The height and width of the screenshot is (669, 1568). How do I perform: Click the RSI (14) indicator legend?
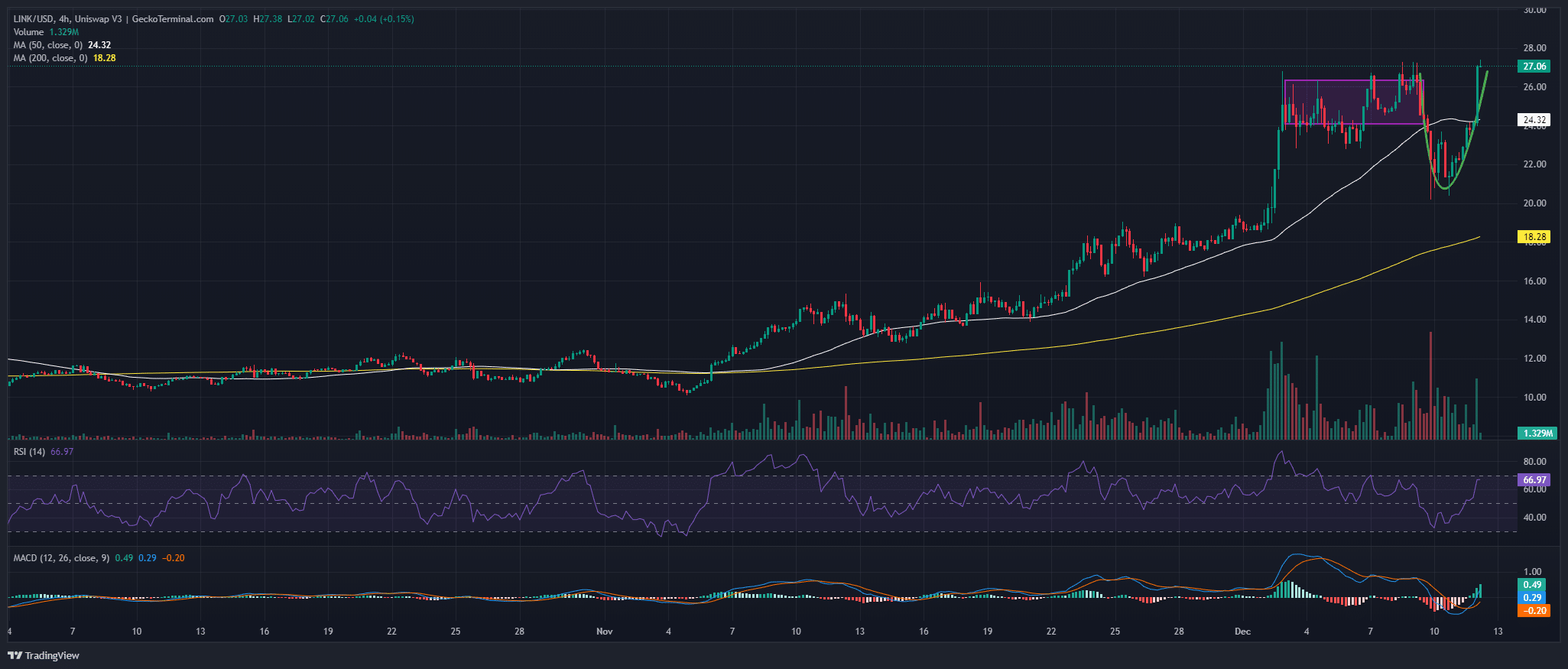pyautogui.click(x=43, y=452)
